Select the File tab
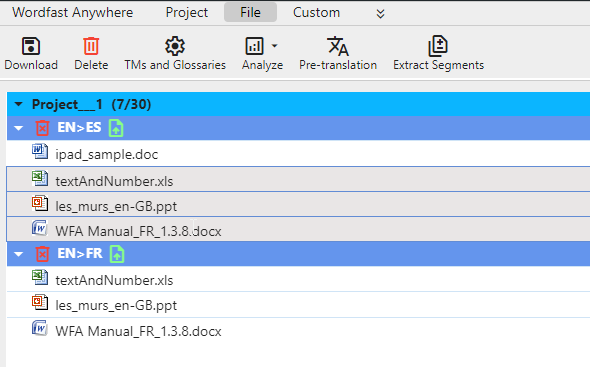Viewport: 590px width, 367px height. pos(250,12)
